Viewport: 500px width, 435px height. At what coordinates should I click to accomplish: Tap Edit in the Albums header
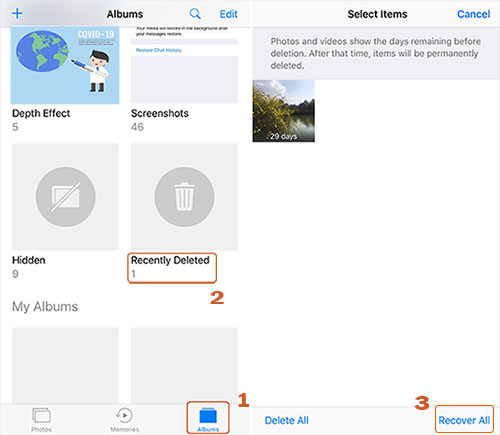[x=228, y=14]
